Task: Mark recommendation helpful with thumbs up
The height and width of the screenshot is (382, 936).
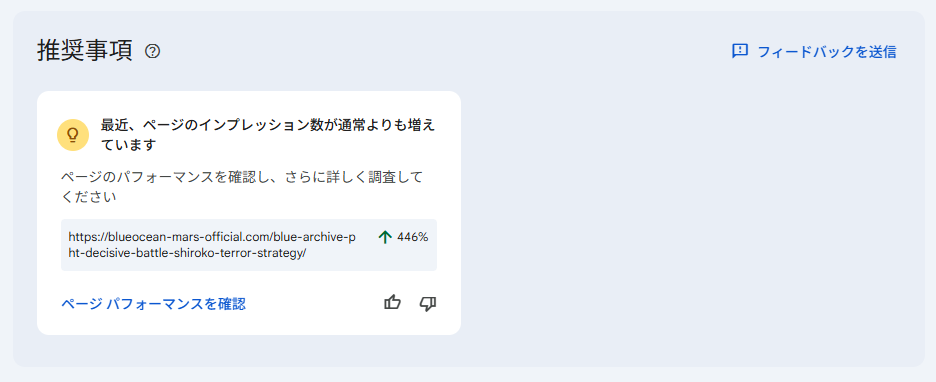Action: [392, 303]
